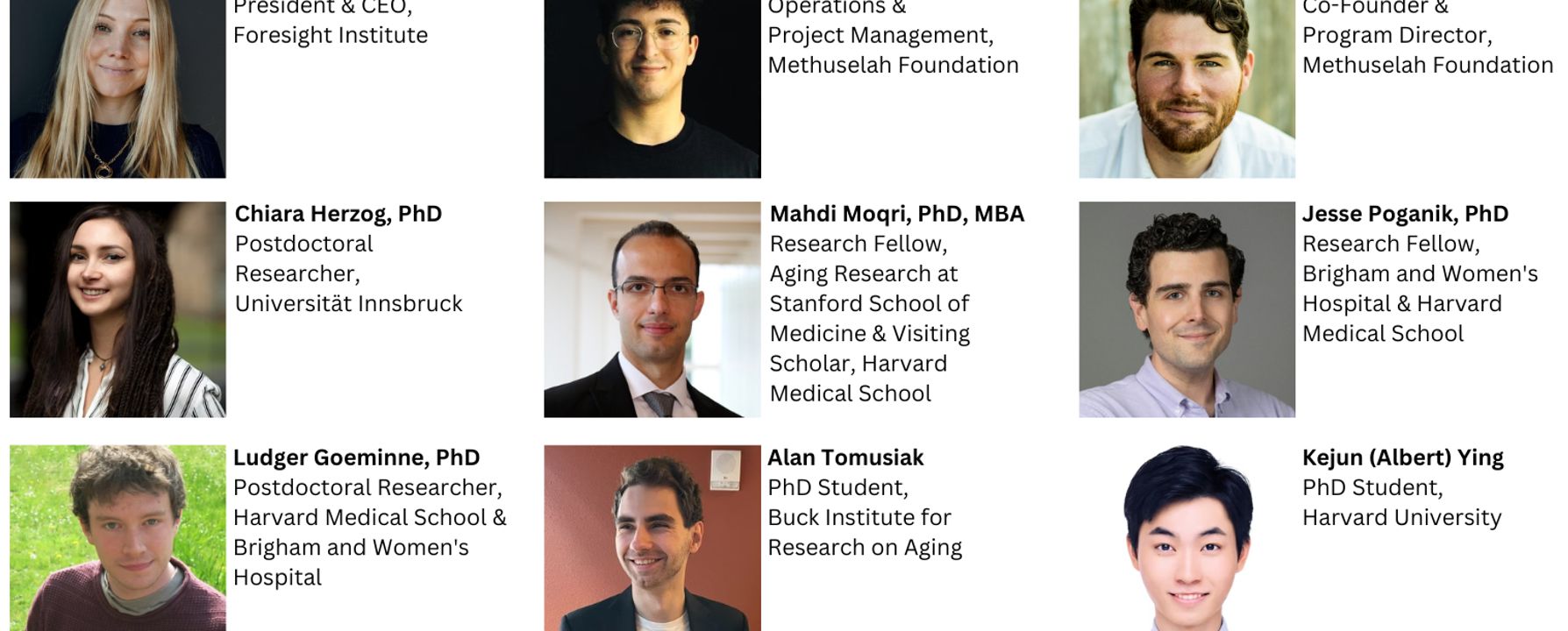Click the Harvard University affiliation under Kejun Ying
Screen dimensions: 1568x631
(x=1401, y=517)
